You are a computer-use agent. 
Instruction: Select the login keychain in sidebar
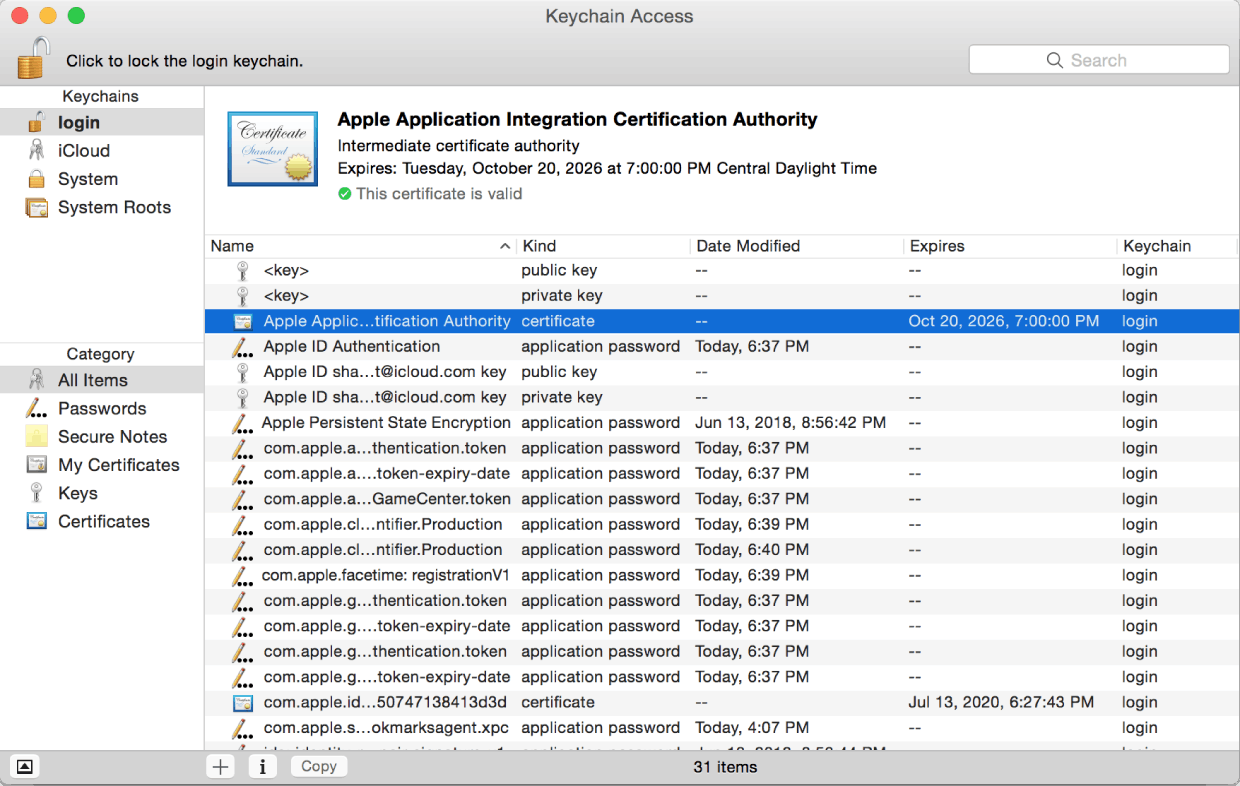pos(102,123)
